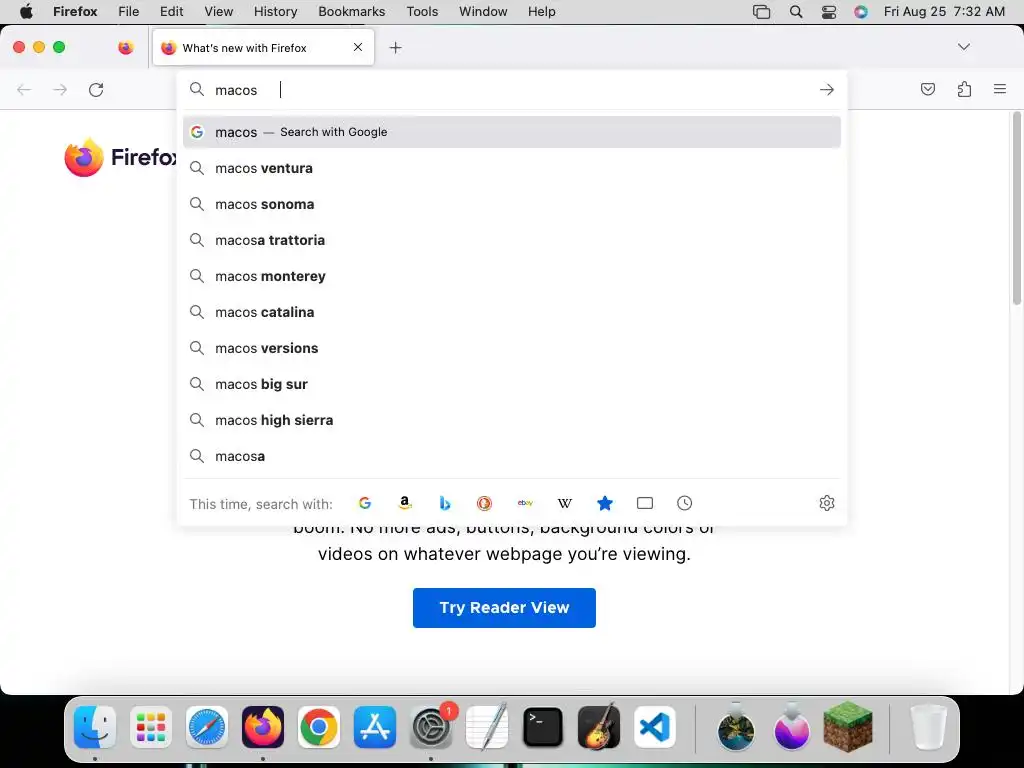Open the Help menu
Viewport: 1024px width, 768px height.
541,12
